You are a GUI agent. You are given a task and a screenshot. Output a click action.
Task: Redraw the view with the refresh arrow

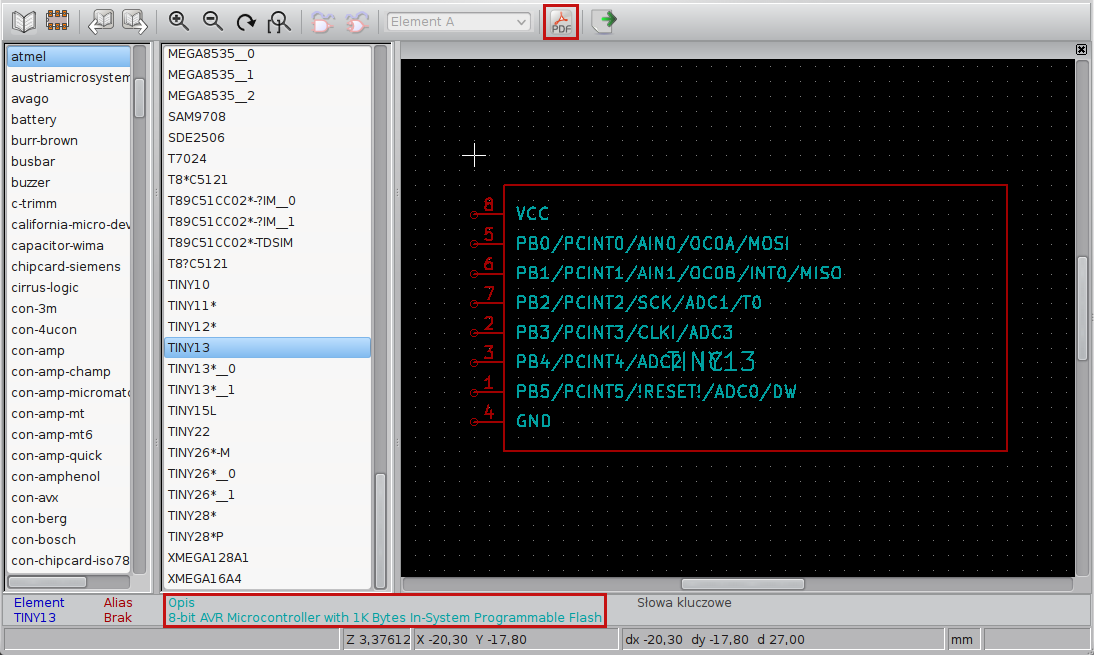(246, 22)
